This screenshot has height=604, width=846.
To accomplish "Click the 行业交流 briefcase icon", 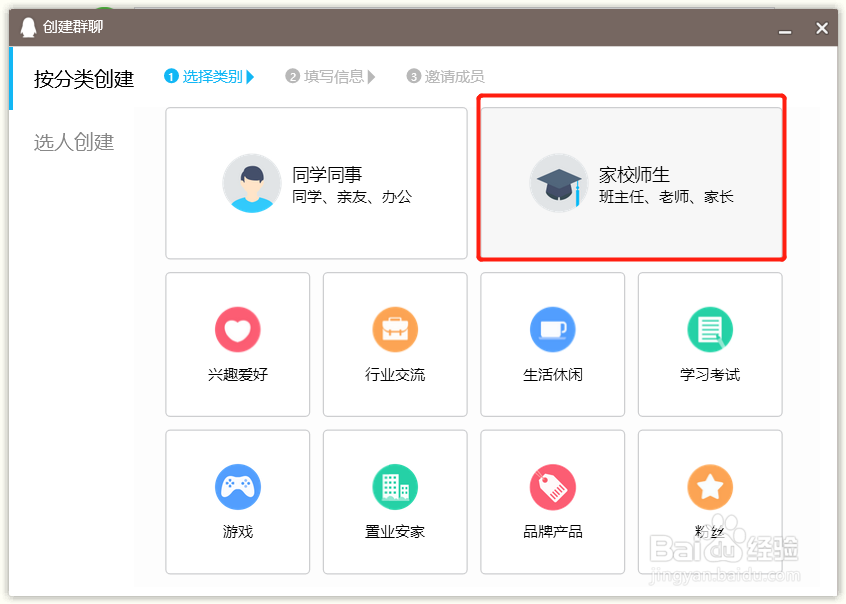I will click(394, 329).
